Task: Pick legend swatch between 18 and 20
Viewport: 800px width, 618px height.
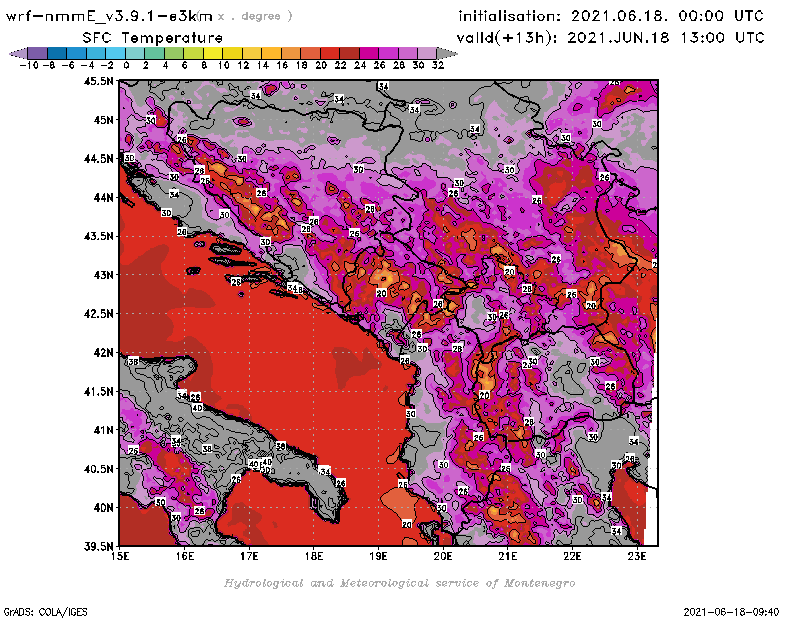Action: (310, 53)
